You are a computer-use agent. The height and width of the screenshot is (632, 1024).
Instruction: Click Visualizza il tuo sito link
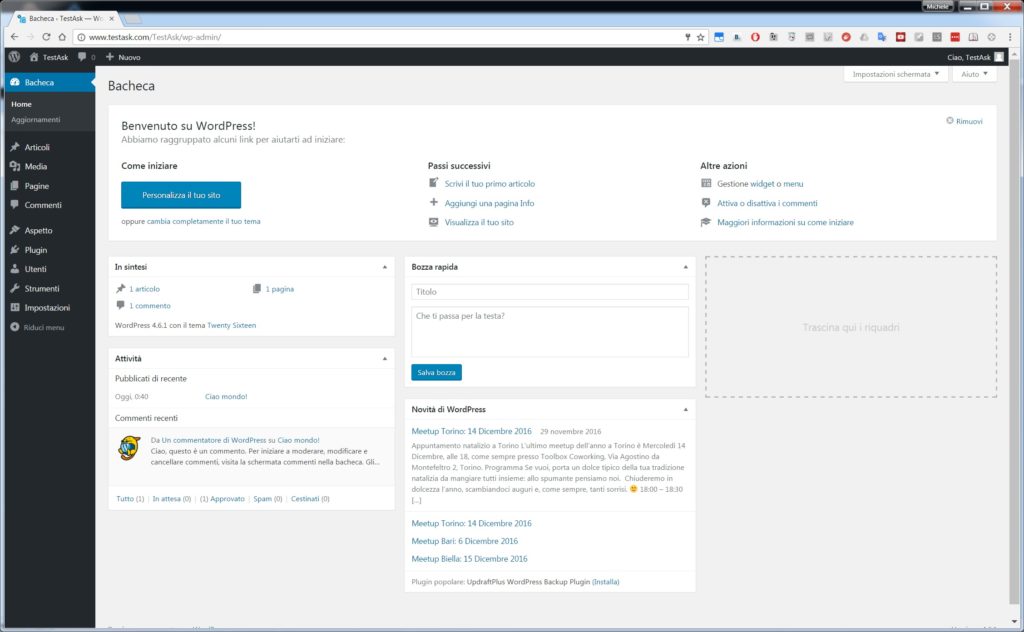[x=479, y=222]
